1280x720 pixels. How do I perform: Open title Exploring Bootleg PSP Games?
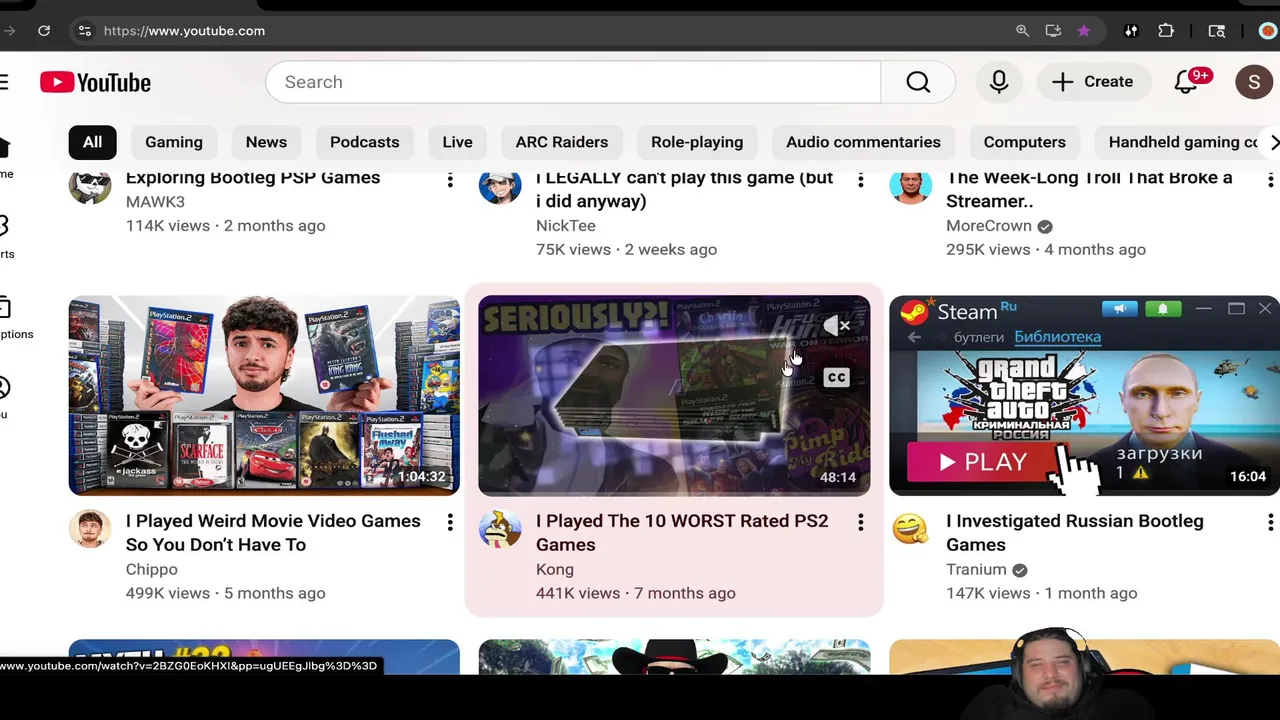253,178
